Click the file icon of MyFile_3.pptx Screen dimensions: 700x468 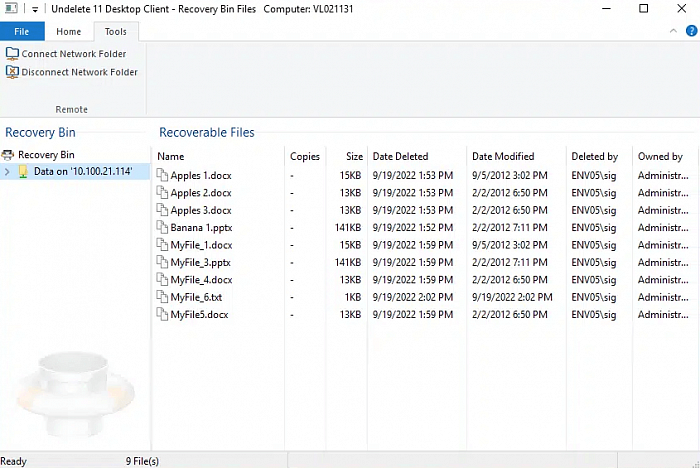click(x=162, y=262)
